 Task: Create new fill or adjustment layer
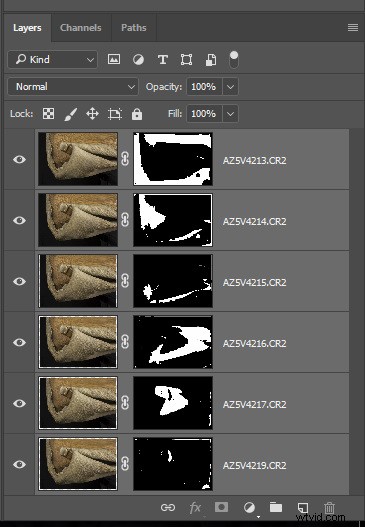click(249, 507)
